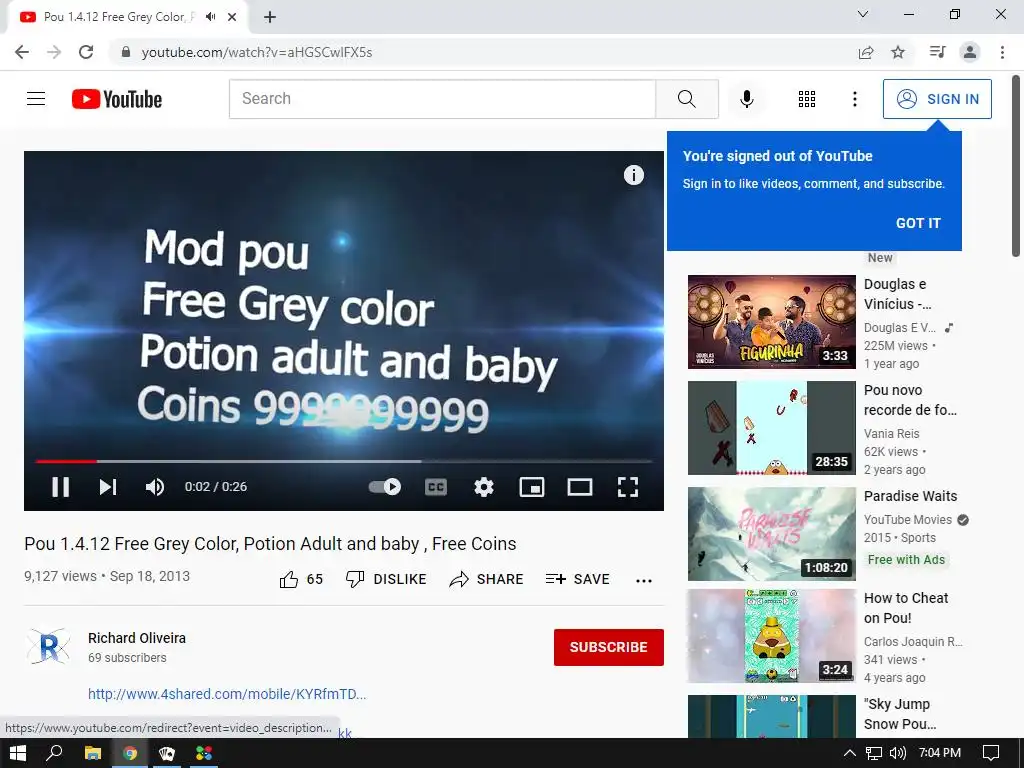Open Richard Oliveira channel avatar
The height and width of the screenshot is (768, 1024).
[x=48, y=647]
